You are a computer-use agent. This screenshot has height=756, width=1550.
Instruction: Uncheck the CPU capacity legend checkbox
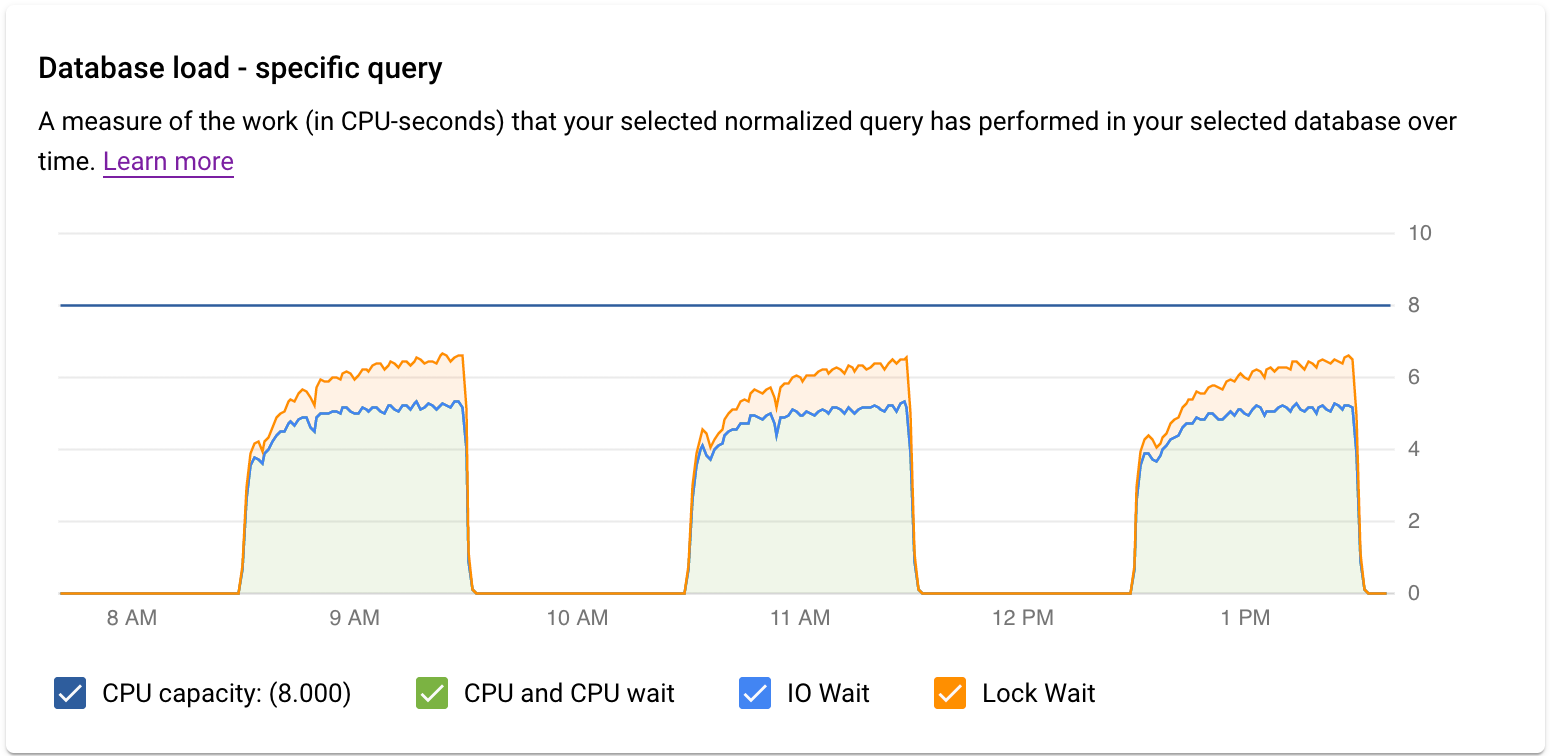68,693
